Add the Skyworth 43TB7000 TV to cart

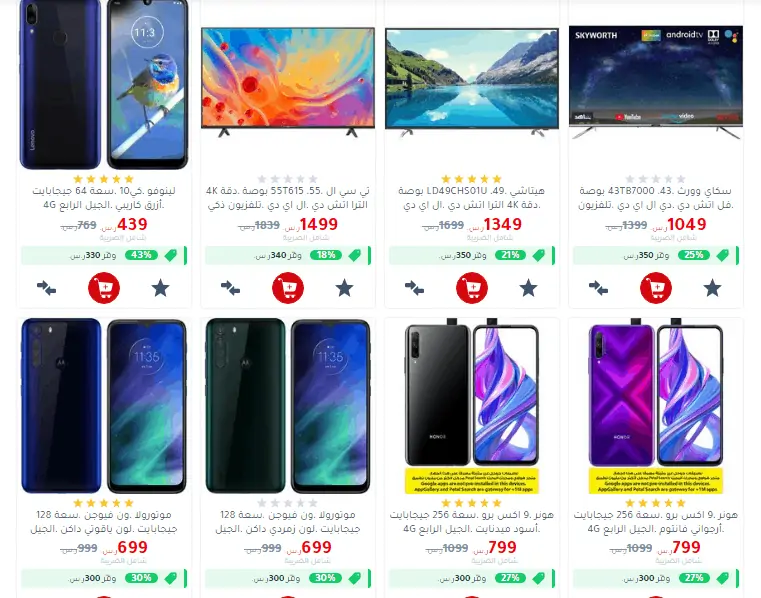(656, 288)
